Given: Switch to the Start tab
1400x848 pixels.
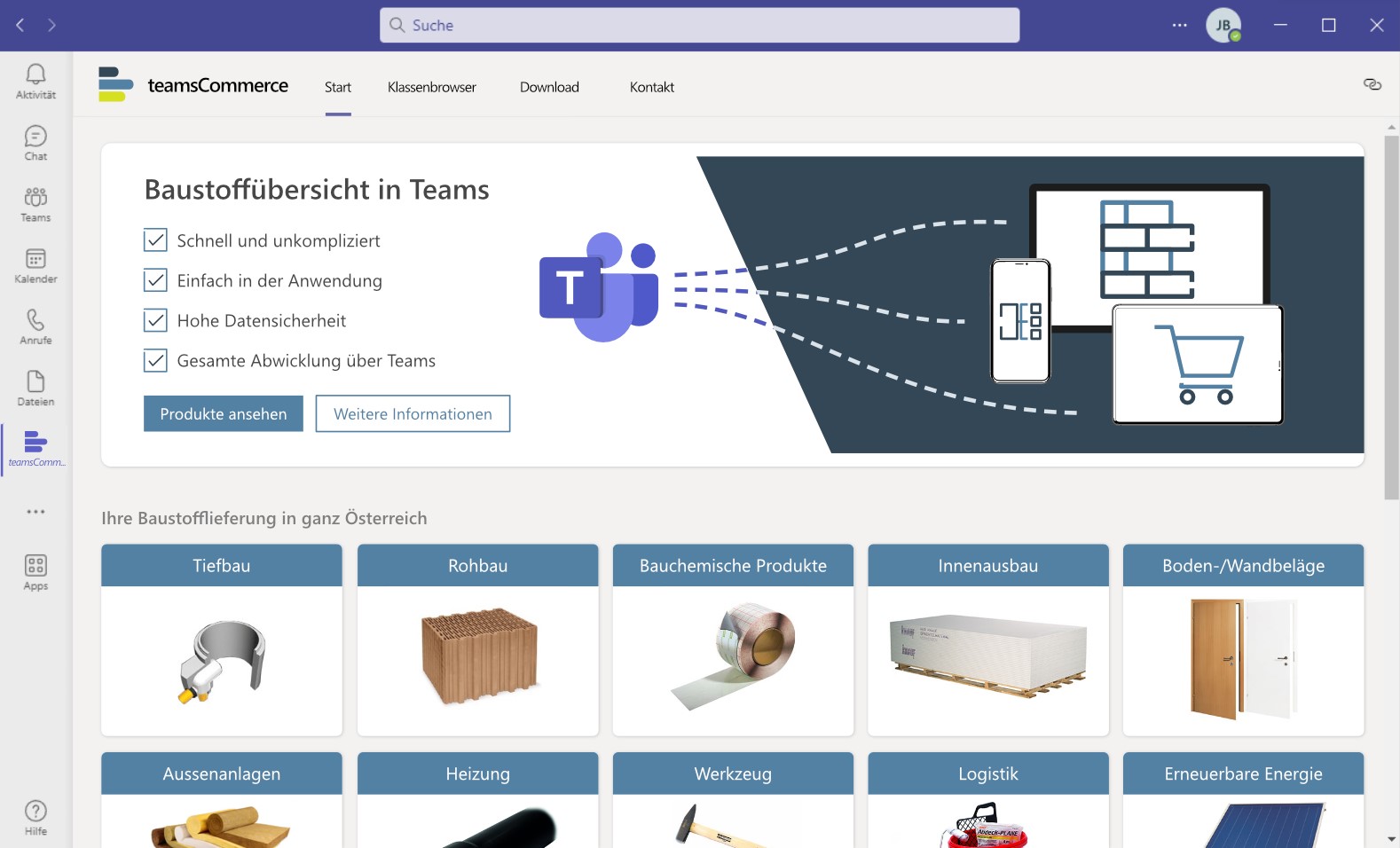Looking at the screenshot, I should (x=338, y=87).
